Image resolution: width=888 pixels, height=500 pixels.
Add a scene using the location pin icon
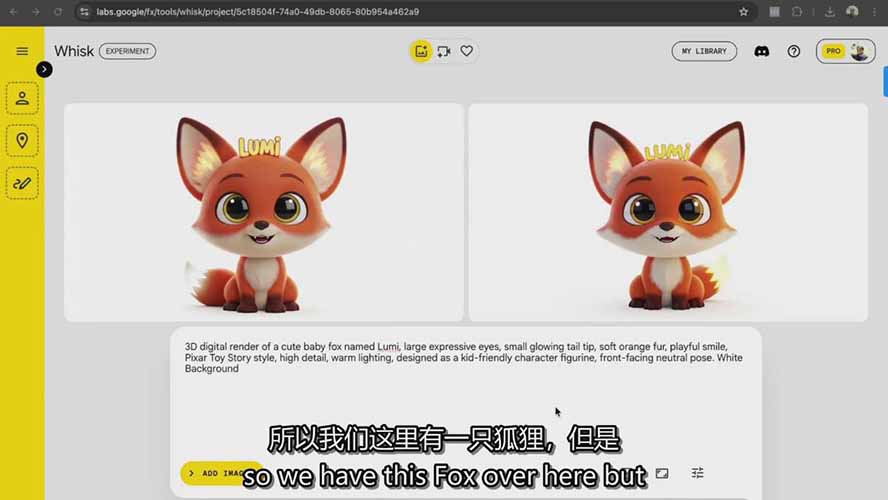(x=22, y=140)
